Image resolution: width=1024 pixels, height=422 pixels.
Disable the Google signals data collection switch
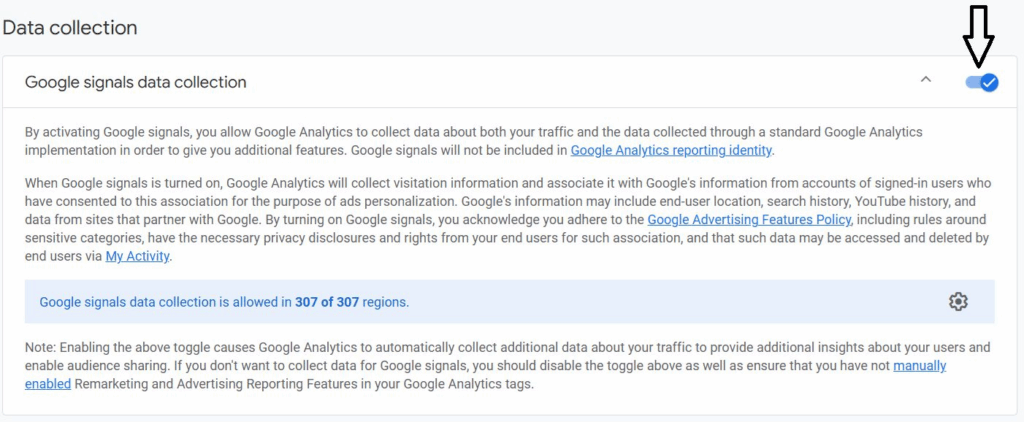click(x=982, y=82)
